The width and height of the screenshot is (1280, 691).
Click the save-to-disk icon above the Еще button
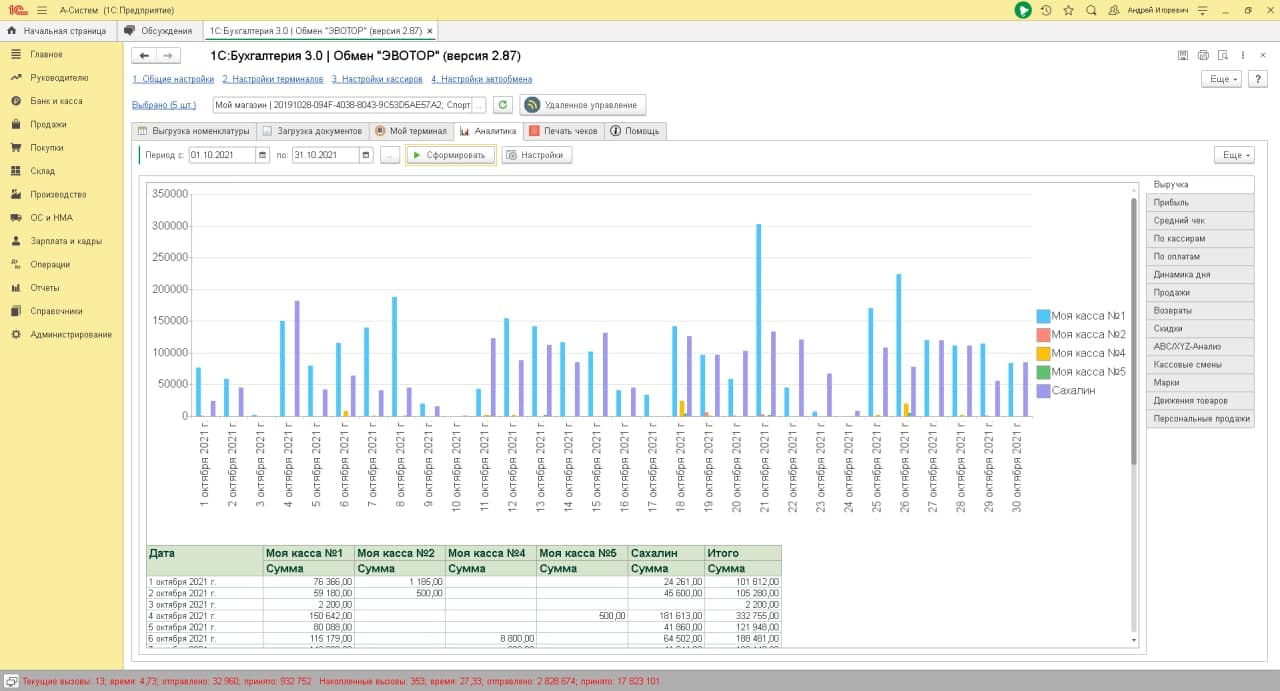[1183, 55]
